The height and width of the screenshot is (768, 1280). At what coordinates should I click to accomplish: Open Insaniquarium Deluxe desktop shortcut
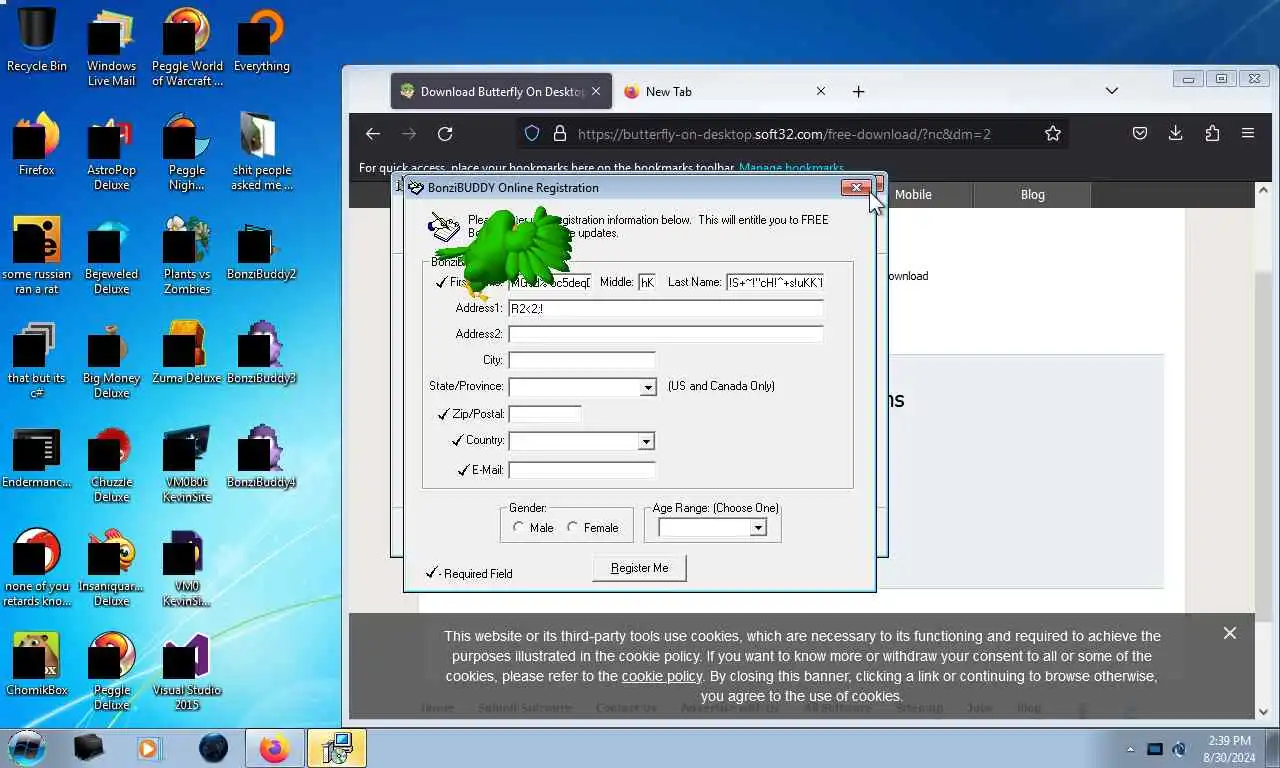tap(111, 567)
